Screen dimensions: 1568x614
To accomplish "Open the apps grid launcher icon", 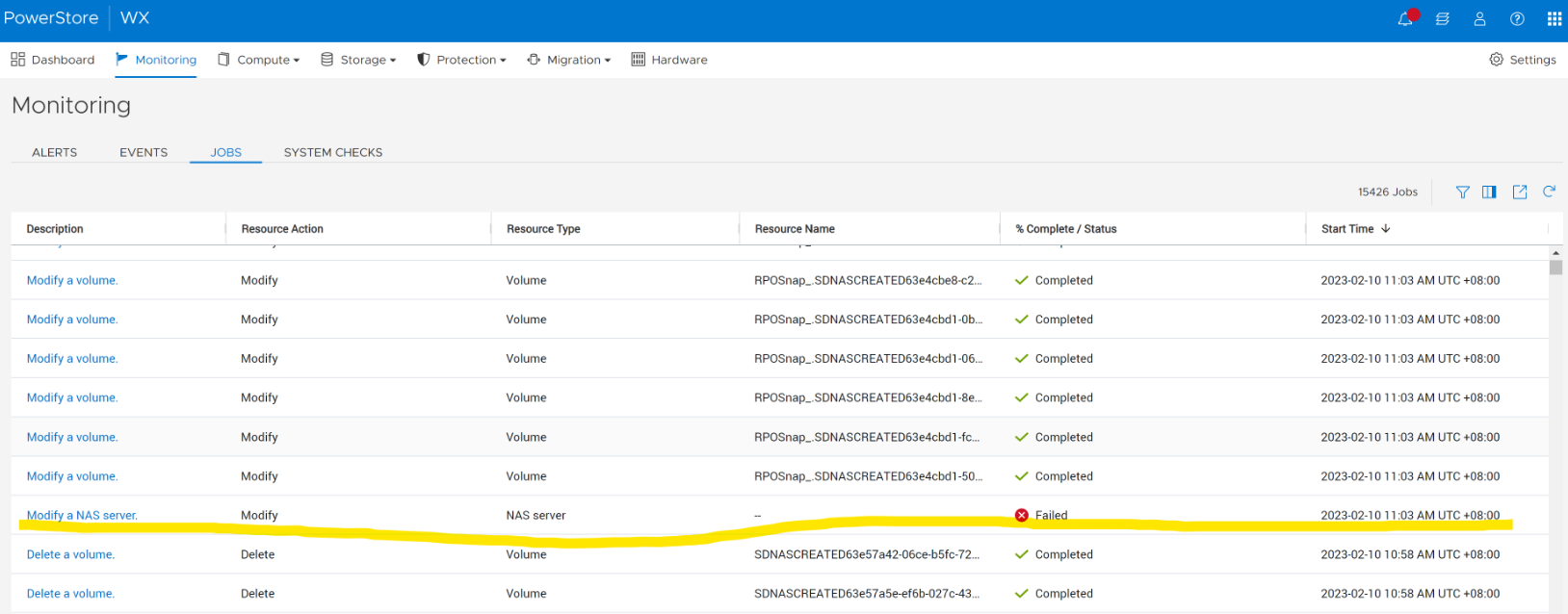I will coord(1554,19).
